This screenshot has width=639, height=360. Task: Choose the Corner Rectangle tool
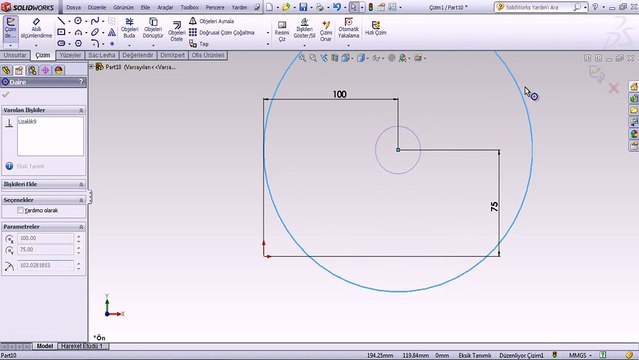click(61, 32)
